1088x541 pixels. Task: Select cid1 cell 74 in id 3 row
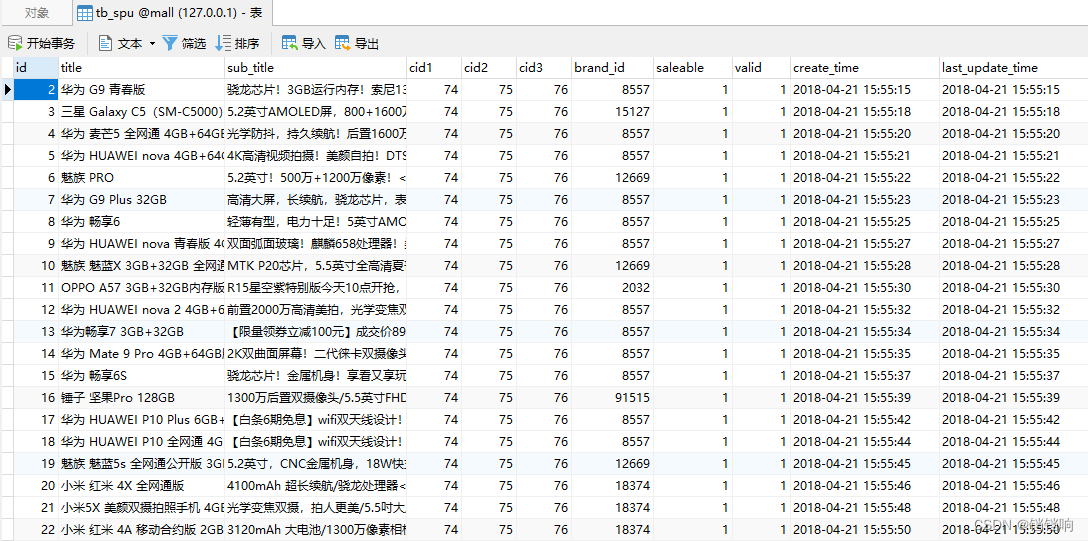click(x=434, y=112)
